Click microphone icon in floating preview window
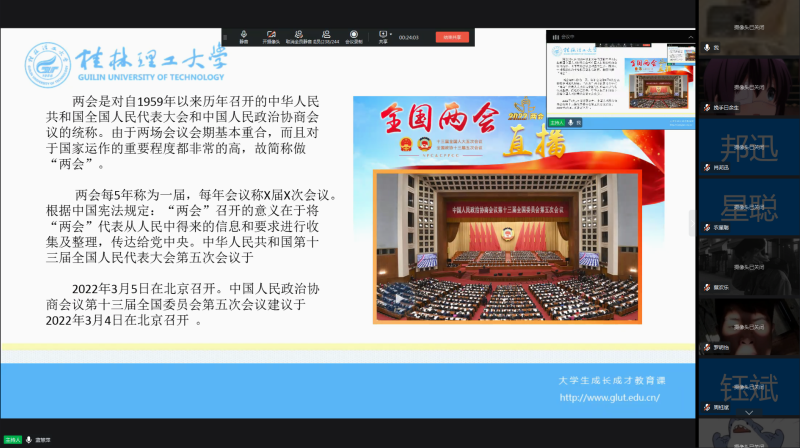The height and width of the screenshot is (448, 800). tap(570, 122)
